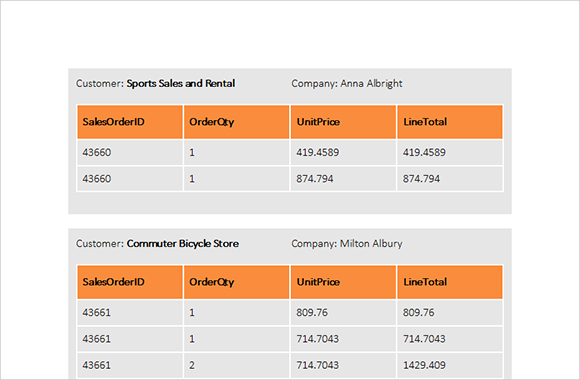Click the first table's SalesOrderID header
Screen dimensions: 580x380
(x=130, y=122)
